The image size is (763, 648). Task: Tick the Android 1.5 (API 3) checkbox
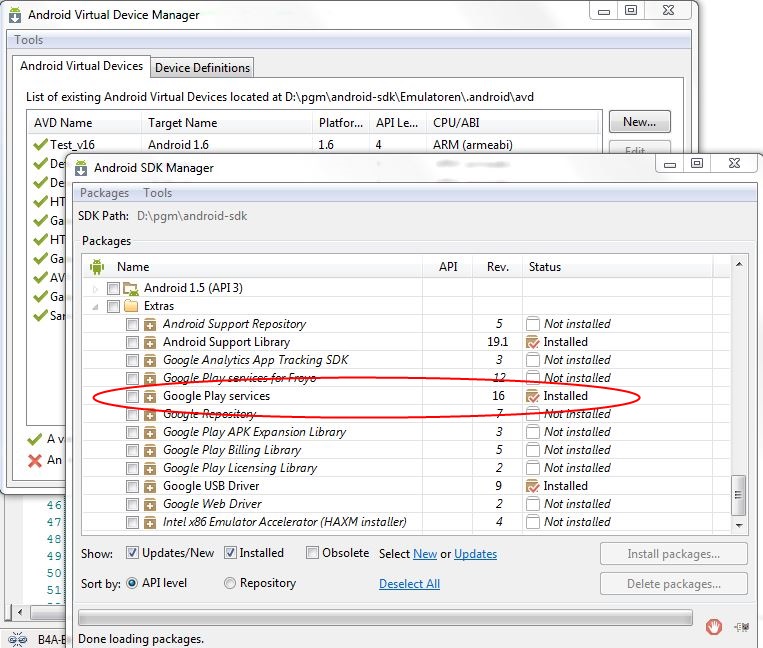113,288
